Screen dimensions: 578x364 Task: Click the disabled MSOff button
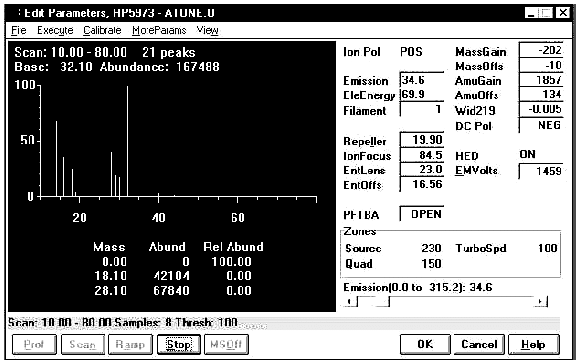226,344
